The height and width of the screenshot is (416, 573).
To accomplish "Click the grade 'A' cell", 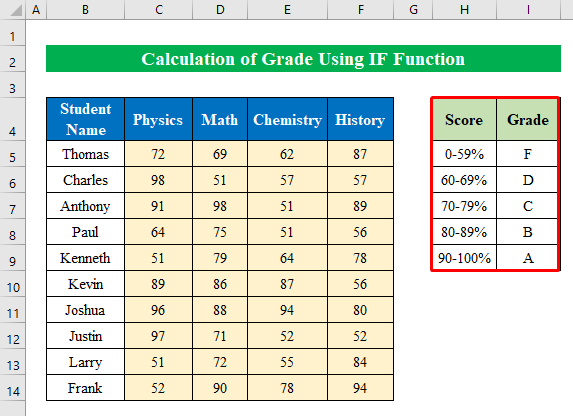I will coord(527,258).
